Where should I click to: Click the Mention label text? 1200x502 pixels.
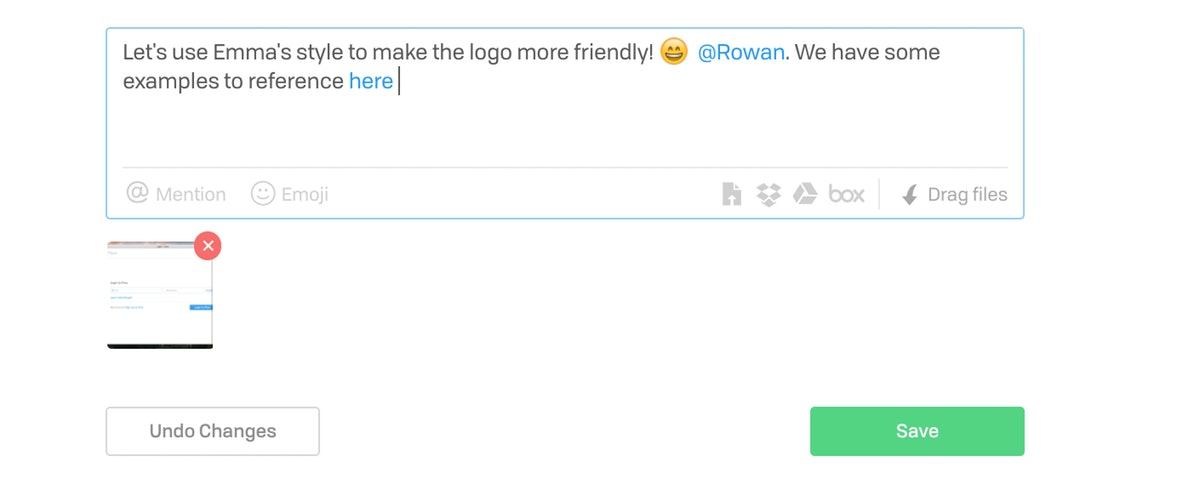(x=191, y=194)
